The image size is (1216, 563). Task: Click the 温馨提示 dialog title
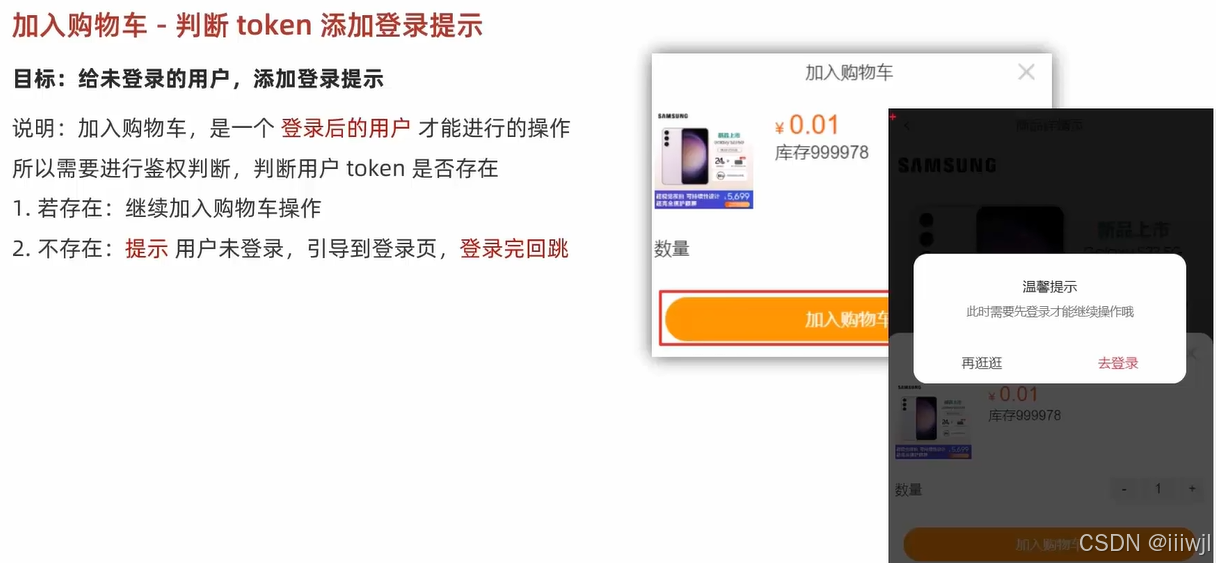pyautogui.click(x=1050, y=287)
